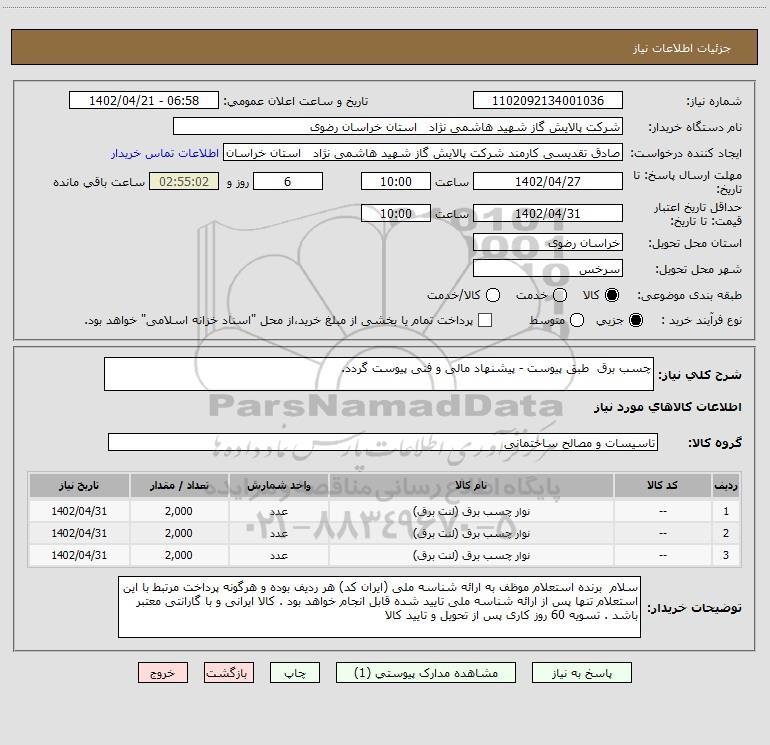Click the unit عدد in row 1
Screen dimensions: 770x745
(278, 512)
